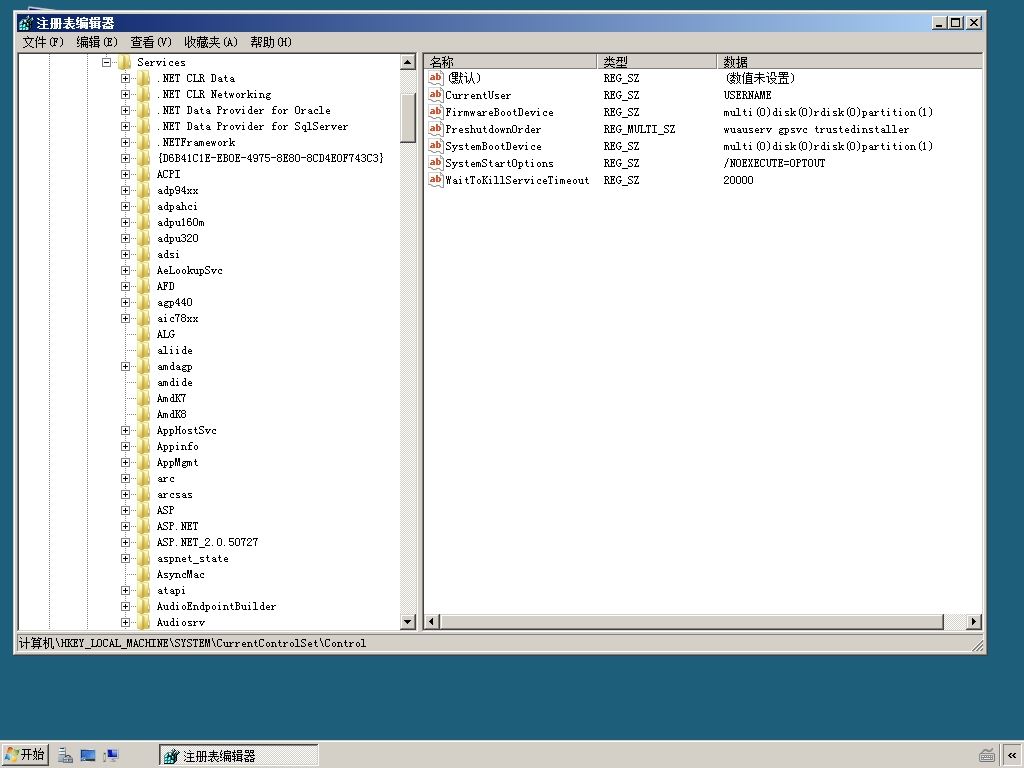The width and height of the screenshot is (1024, 768).
Task: Click the string icon for the default value
Action: (x=436, y=78)
